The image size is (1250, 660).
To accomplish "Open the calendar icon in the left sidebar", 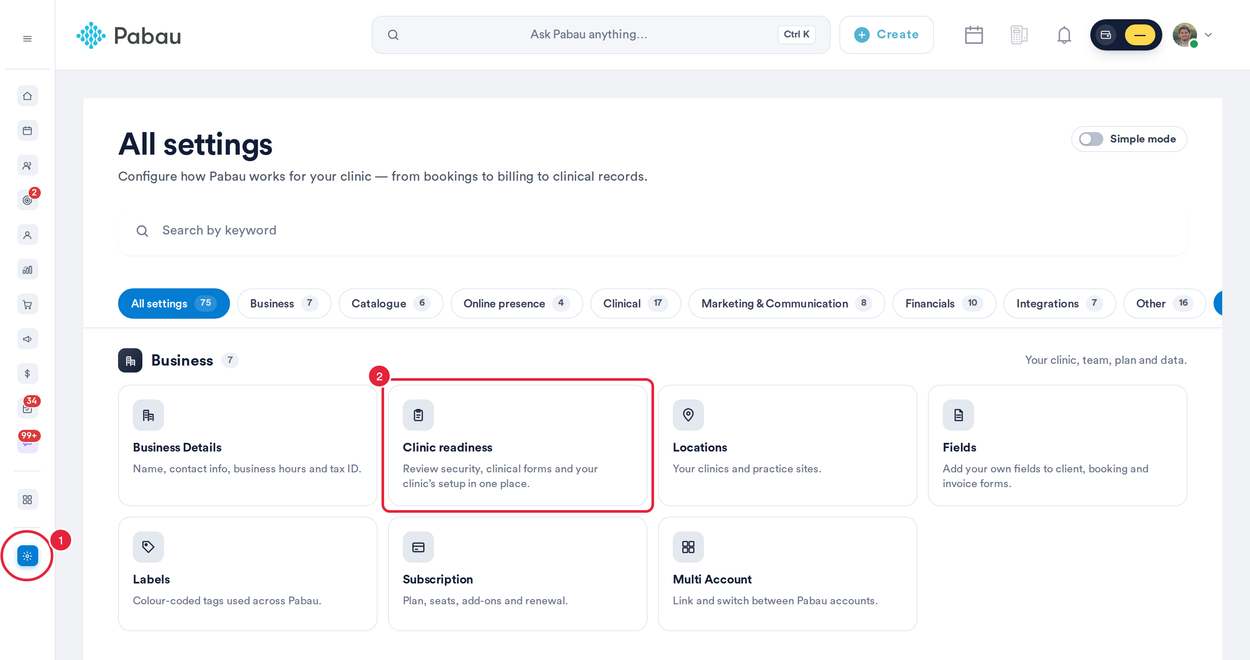I will click(x=27, y=131).
